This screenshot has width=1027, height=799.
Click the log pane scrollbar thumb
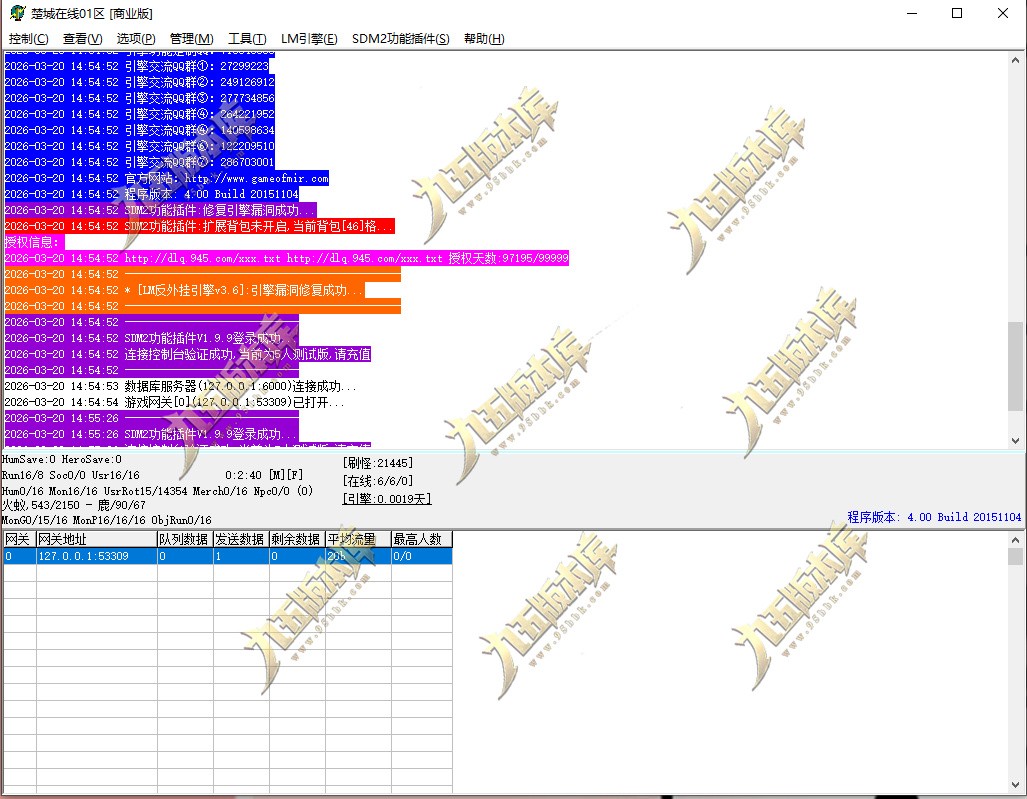1015,366
